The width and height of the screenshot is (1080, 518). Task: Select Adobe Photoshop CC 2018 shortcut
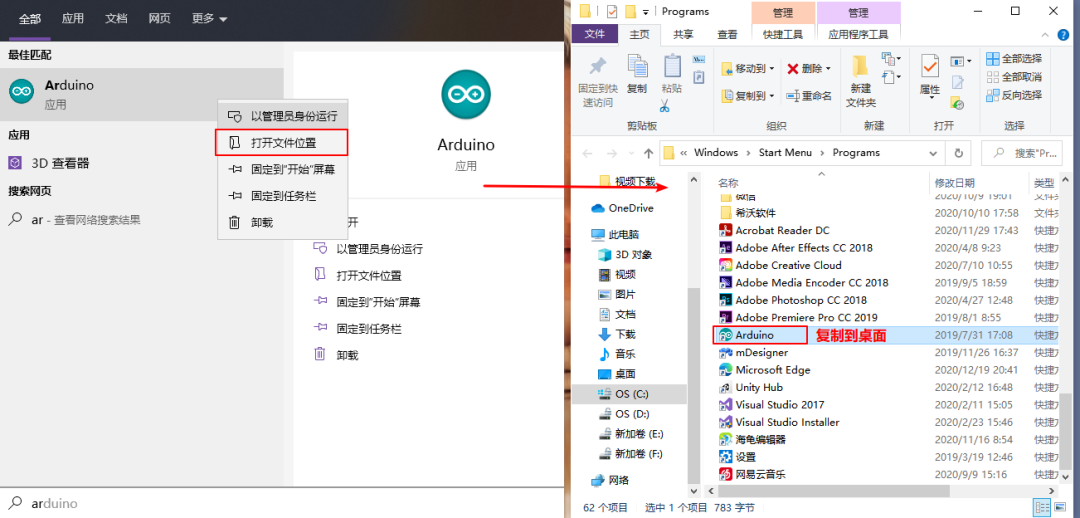pos(800,300)
